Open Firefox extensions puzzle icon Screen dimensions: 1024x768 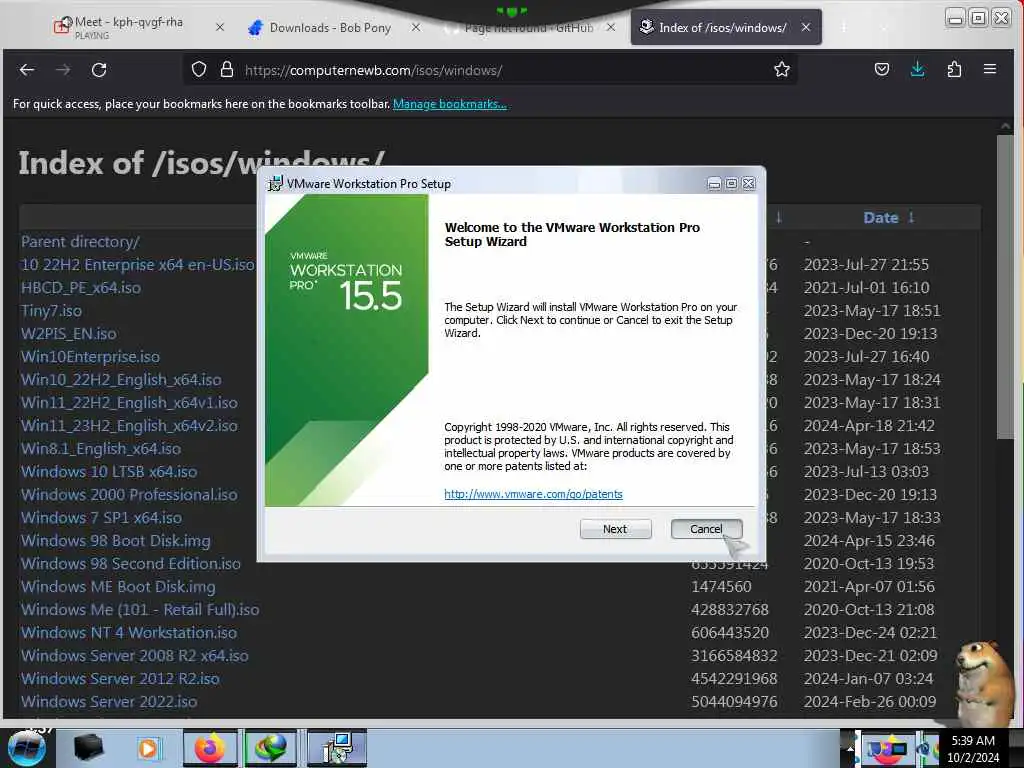pyautogui.click(x=954, y=69)
